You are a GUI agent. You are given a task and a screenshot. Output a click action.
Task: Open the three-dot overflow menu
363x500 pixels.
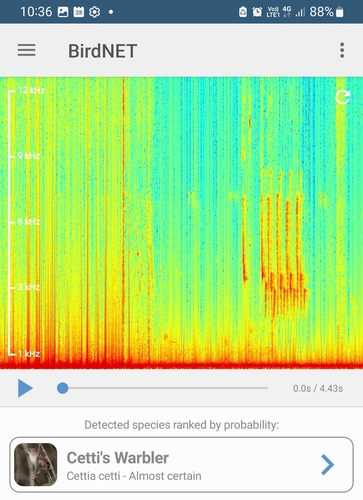point(342,50)
